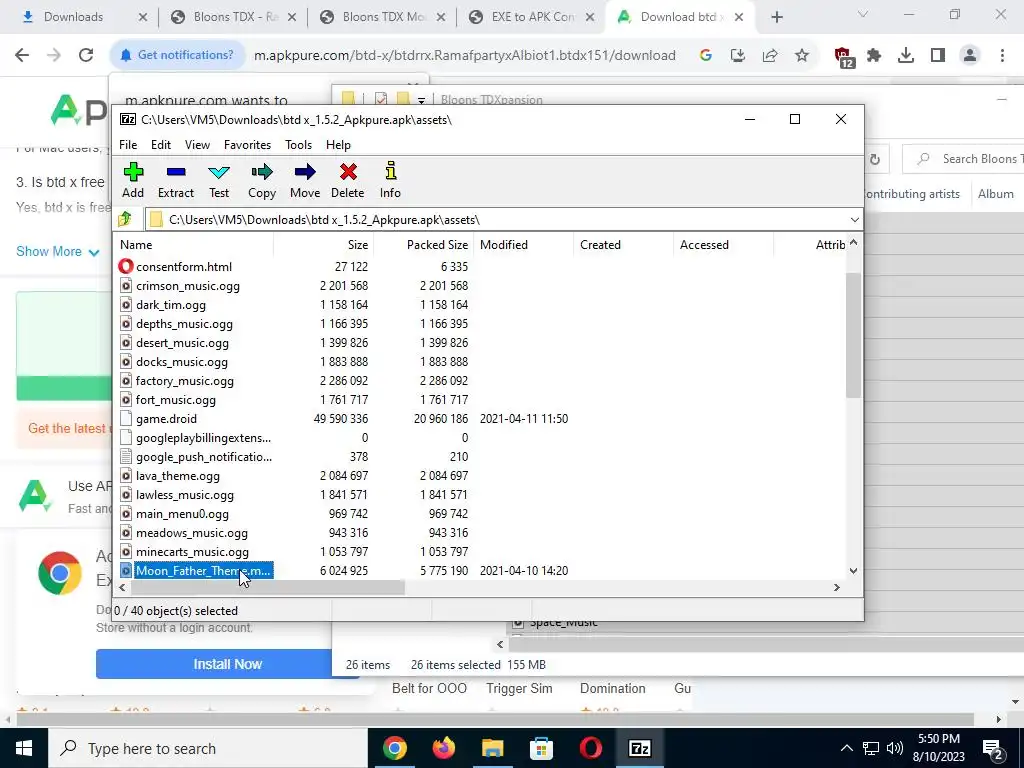Viewport: 1024px width, 768px height.
Task: Run Test on the archive via toolbar
Action: click(x=219, y=172)
